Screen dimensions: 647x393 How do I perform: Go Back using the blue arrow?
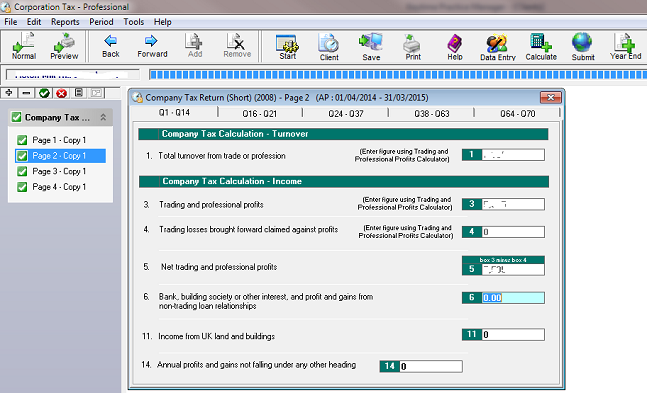click(111, 46)
